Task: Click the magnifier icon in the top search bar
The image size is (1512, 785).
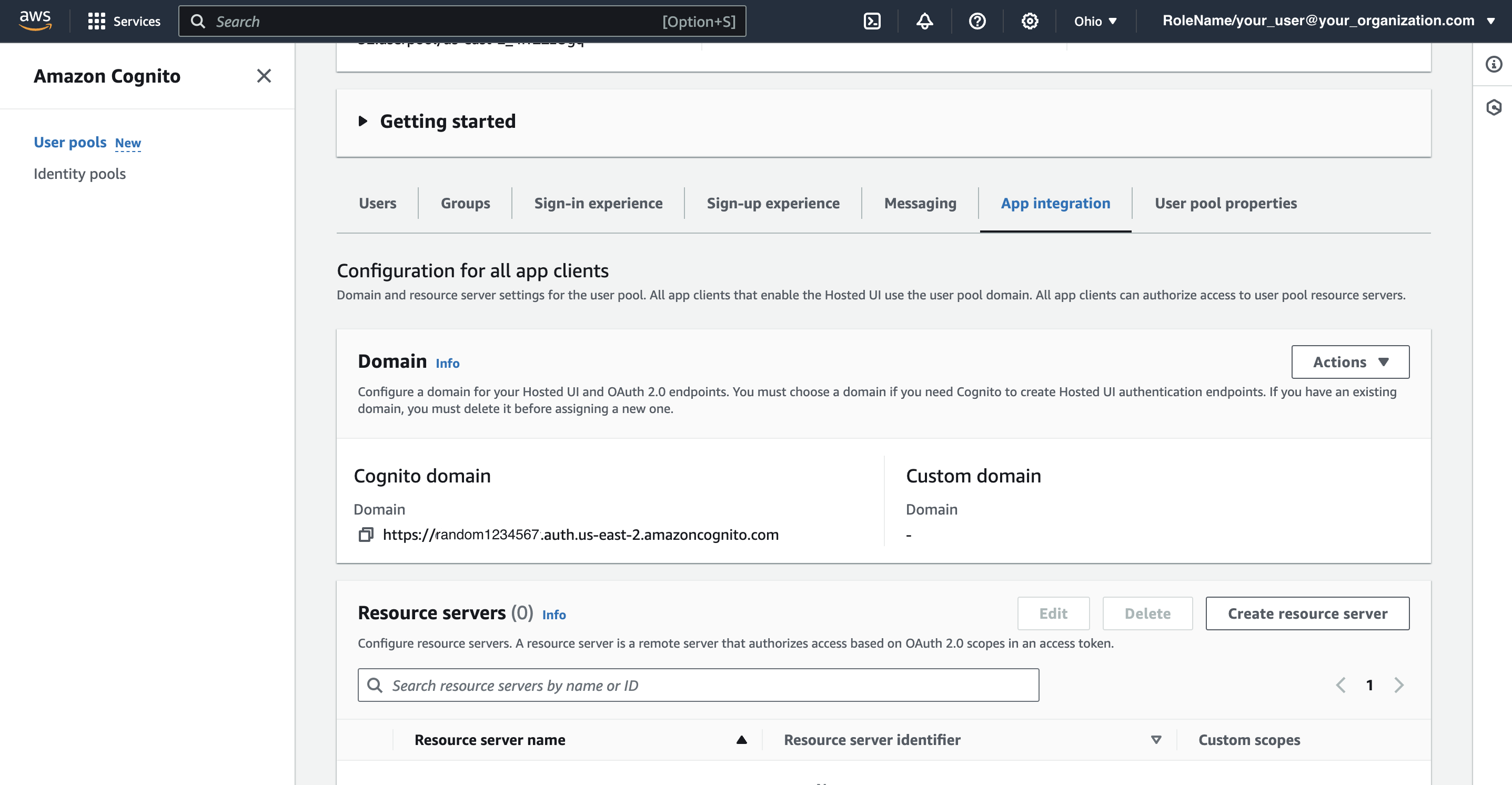Action: coord(198,21)
